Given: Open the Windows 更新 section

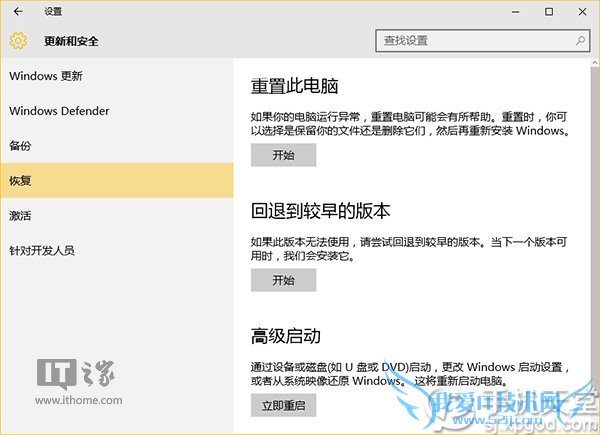Looking at the screenshot, I should 117,76.
